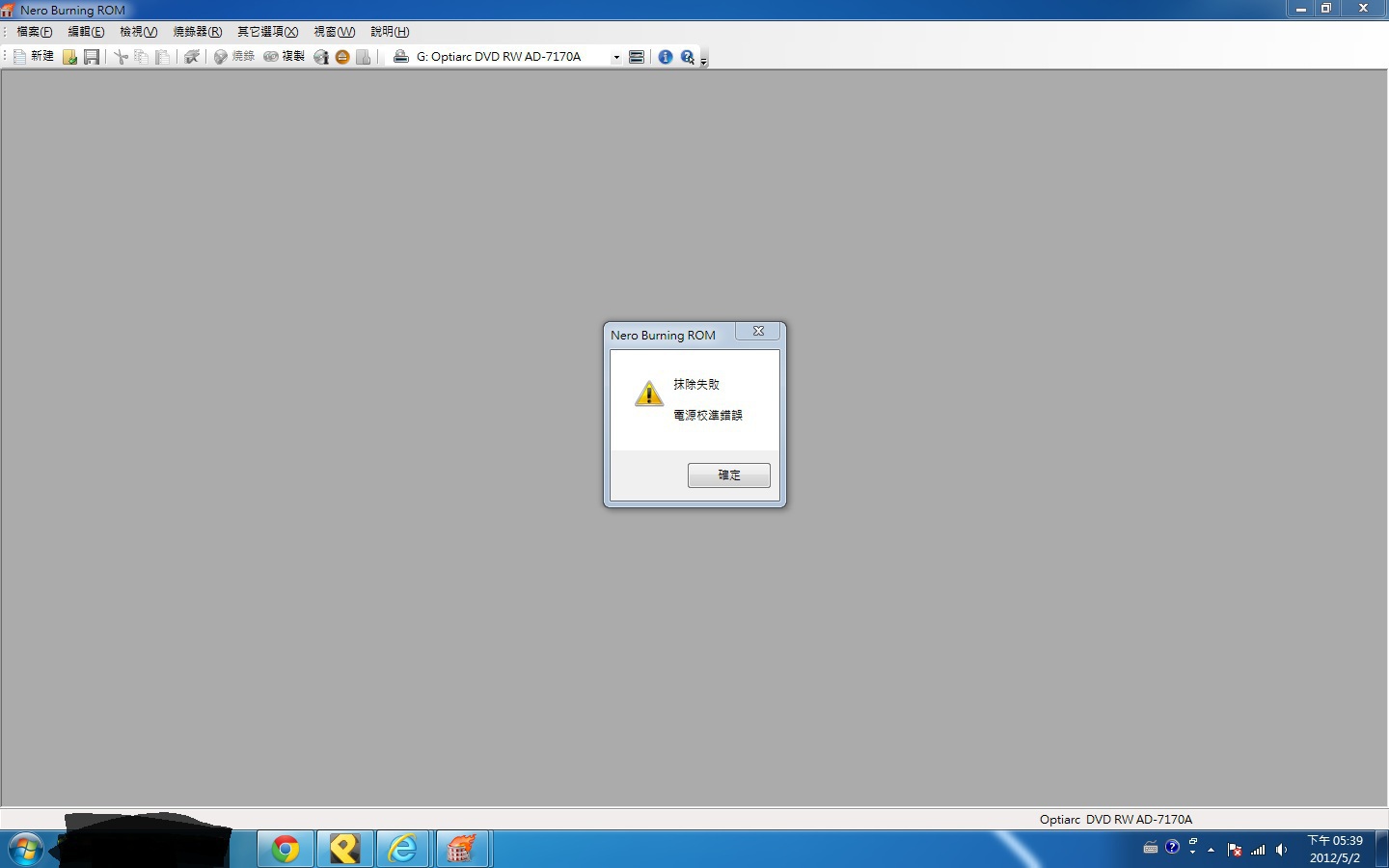Image resolution: width=1389 pixels, height=868 pixels.
Task: Click the open compilation folder icon
Action: coord(70,57)
